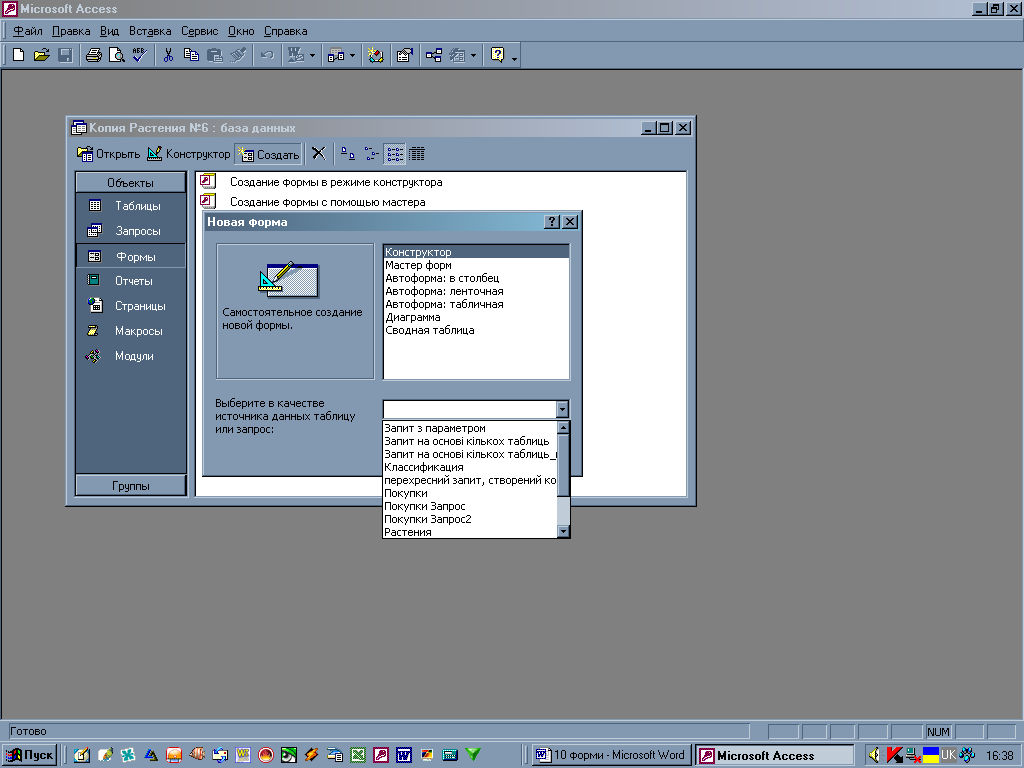Screen dimensions: 1024x768
Task: Click the Пуск start button
Action: point(30,756)
